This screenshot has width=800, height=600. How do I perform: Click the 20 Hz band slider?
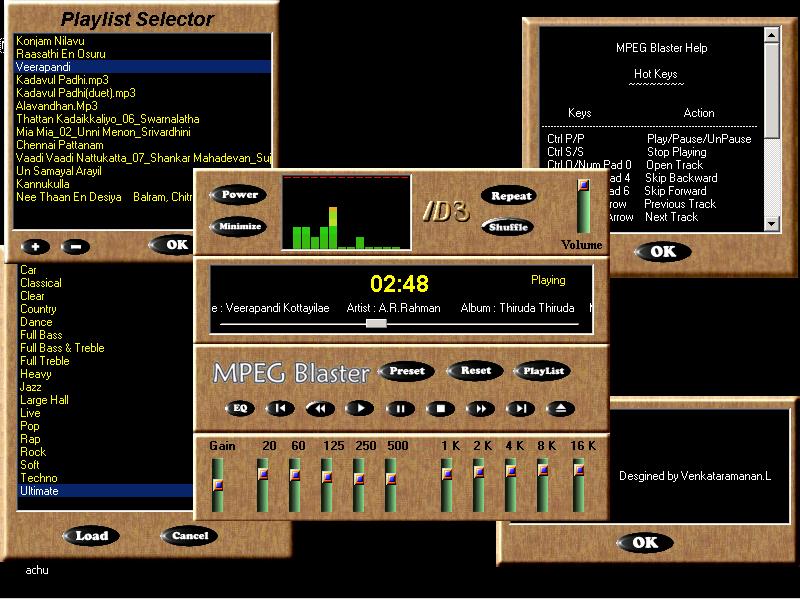point(263,474)
